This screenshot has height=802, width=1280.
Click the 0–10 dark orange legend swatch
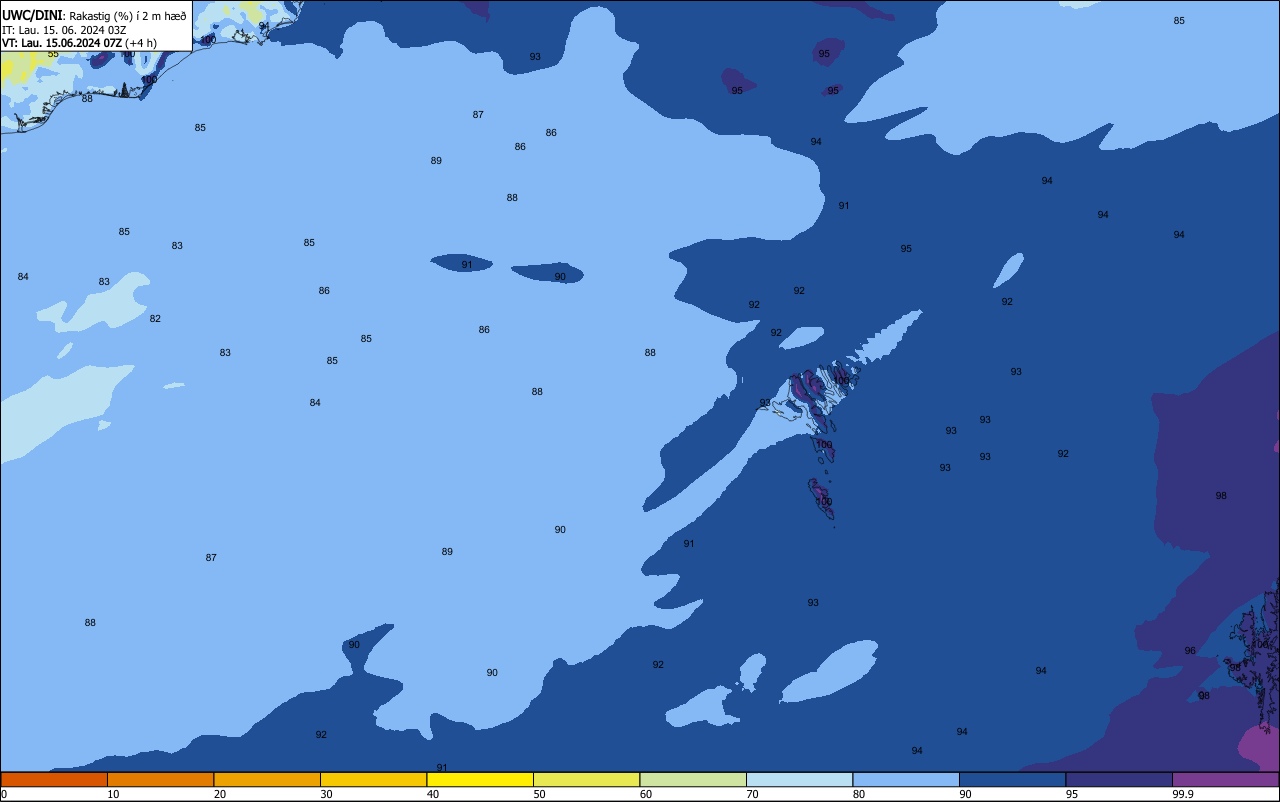point(54,779)
